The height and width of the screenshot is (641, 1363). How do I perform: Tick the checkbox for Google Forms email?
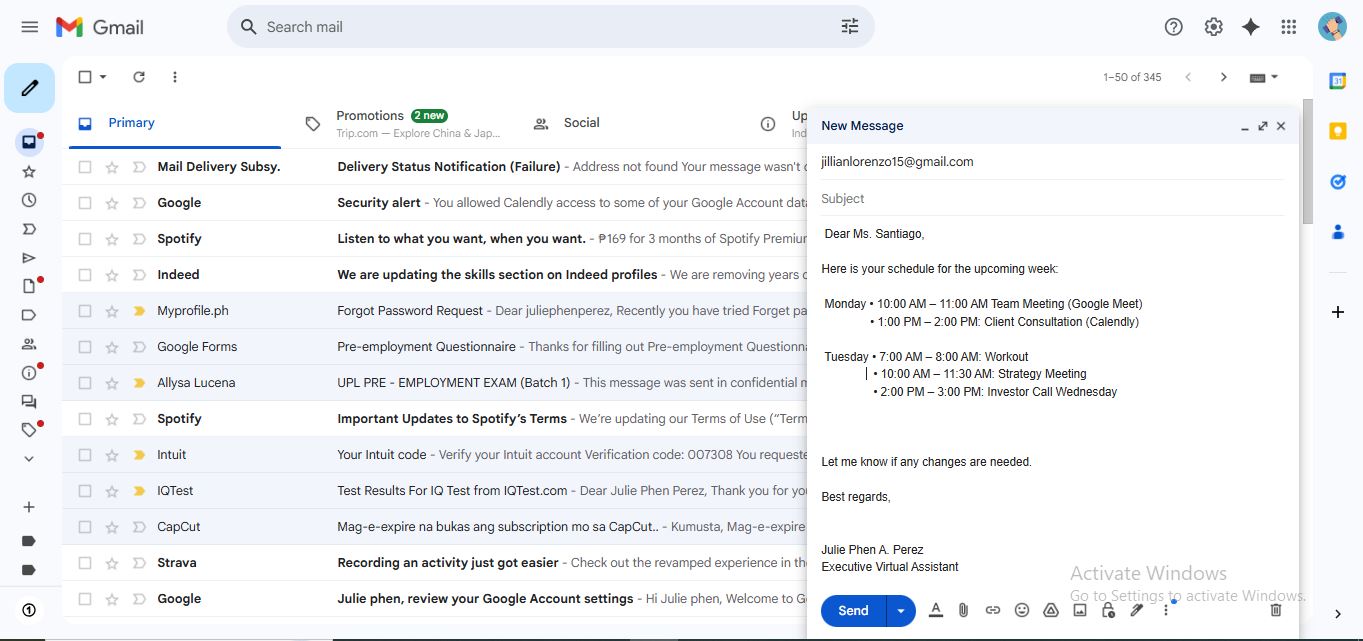(x=85, y=347)
